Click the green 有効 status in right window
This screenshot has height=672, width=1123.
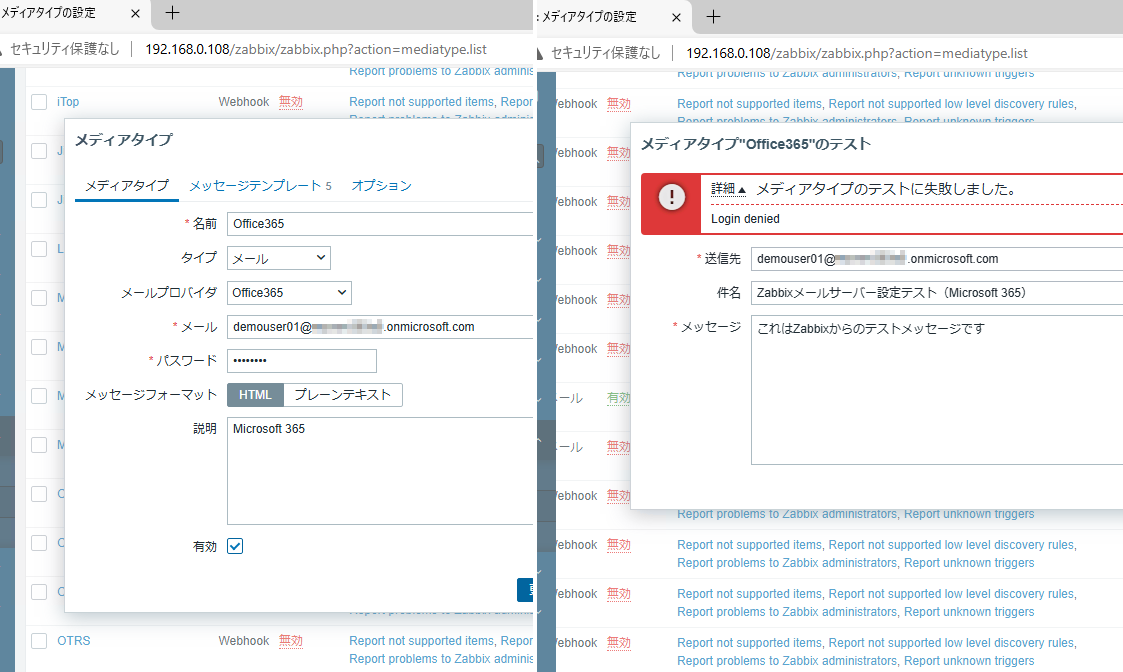pos(619,398)
